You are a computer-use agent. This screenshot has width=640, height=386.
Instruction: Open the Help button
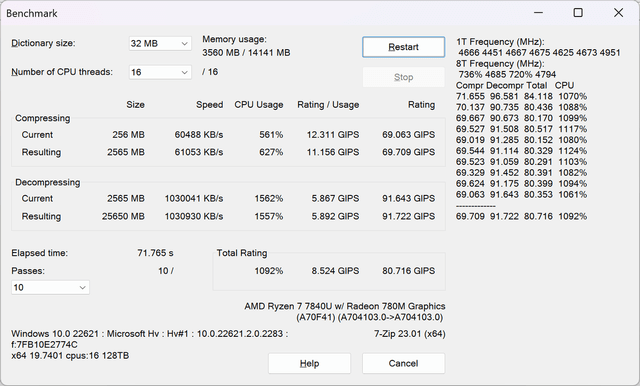[x=309, y=363]
